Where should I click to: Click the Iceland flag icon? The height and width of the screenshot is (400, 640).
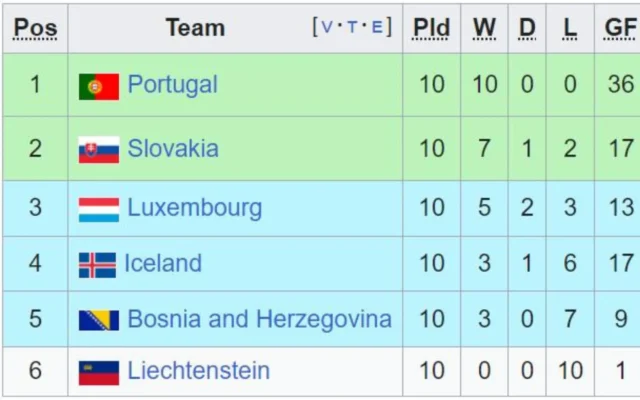[97, 265]
